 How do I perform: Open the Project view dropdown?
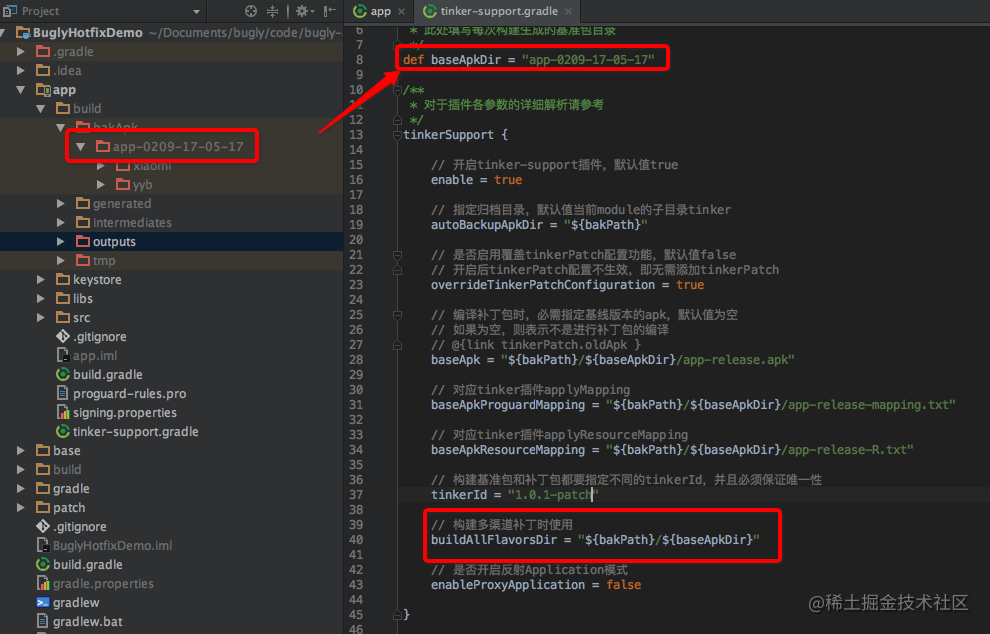click(x=196, y=11)
